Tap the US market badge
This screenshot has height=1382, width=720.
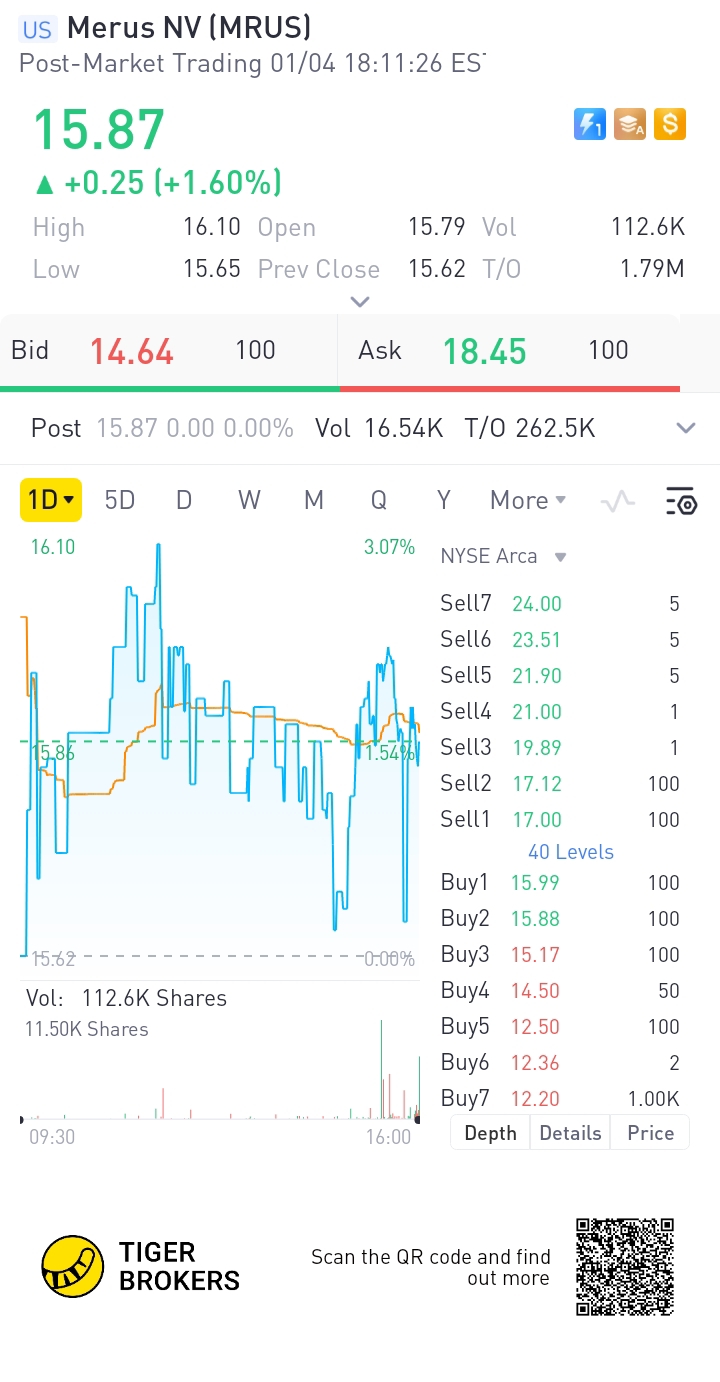(x=37, y=29)
